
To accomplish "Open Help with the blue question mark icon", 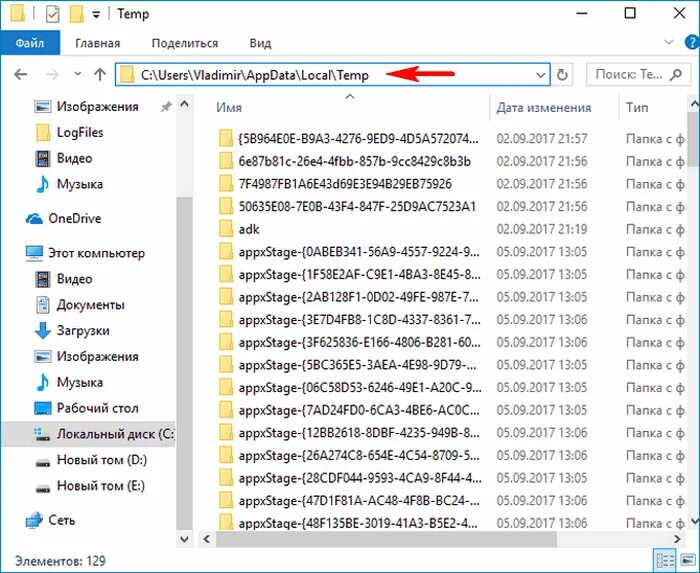I will tap(692, 43).
